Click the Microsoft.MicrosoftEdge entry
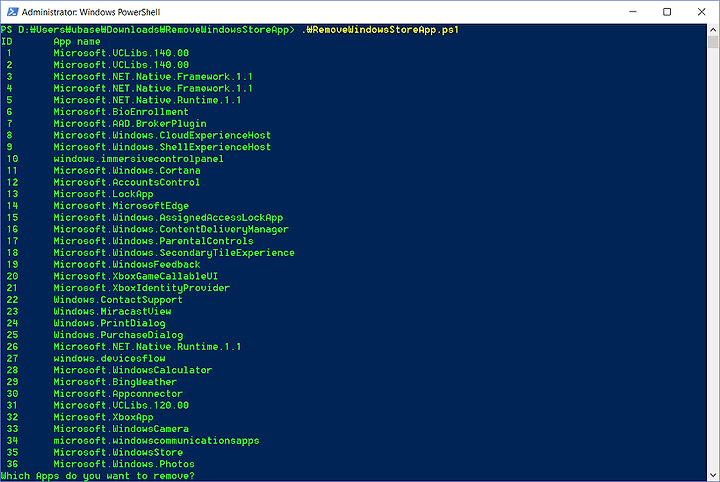Viewport: 720px width, 482px height. tap(121, 206)
